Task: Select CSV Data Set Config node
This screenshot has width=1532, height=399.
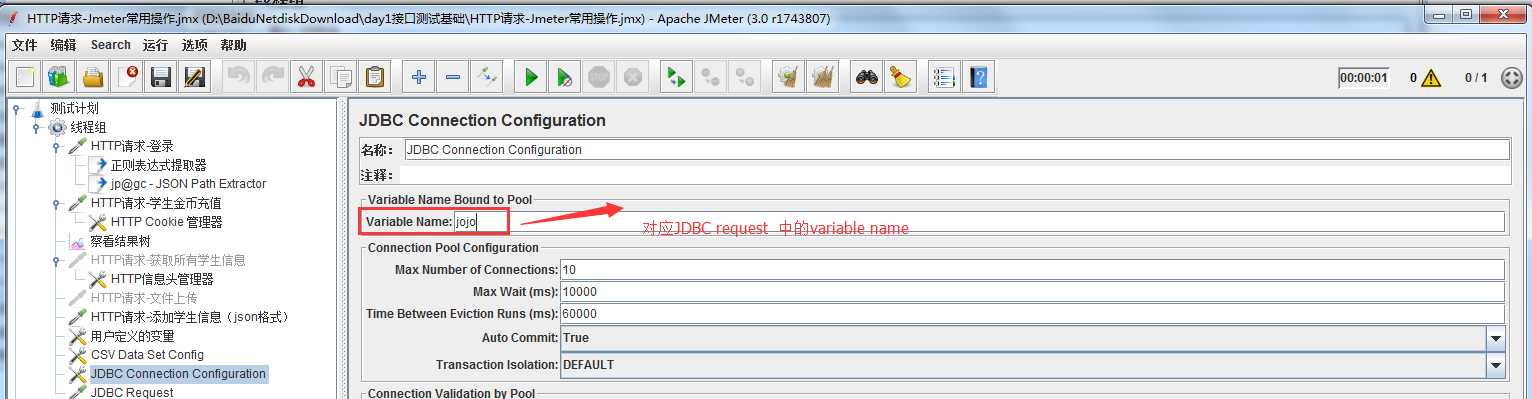Action: (147, 355)
